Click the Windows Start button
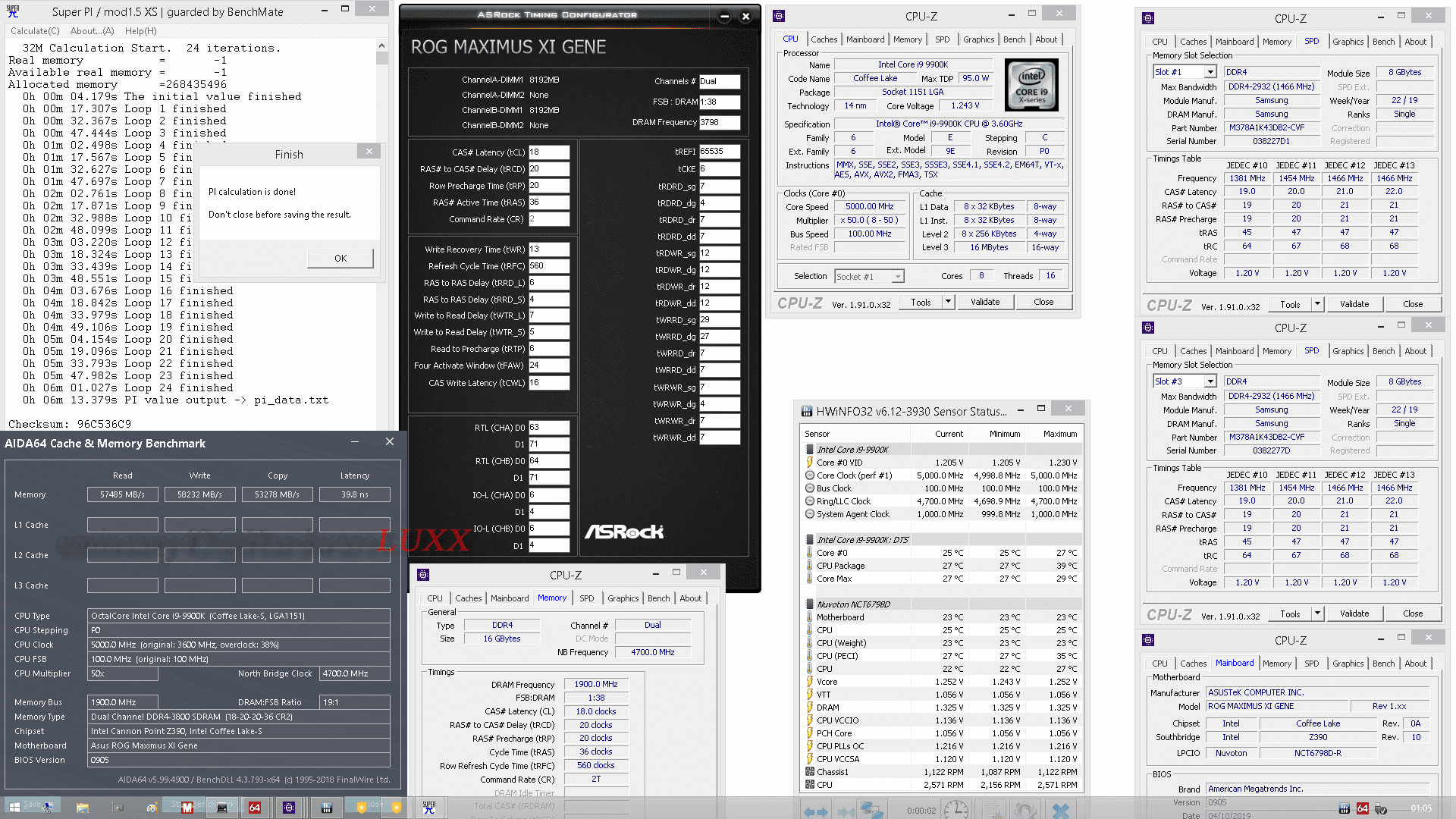The width and height of the screenshot is (1456, 819). (x=14, y=808)
